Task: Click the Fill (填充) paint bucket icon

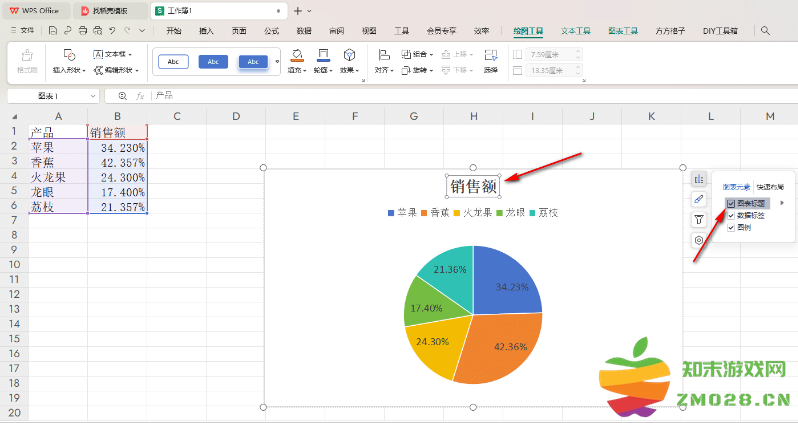Action: click(x=297, y=57)
